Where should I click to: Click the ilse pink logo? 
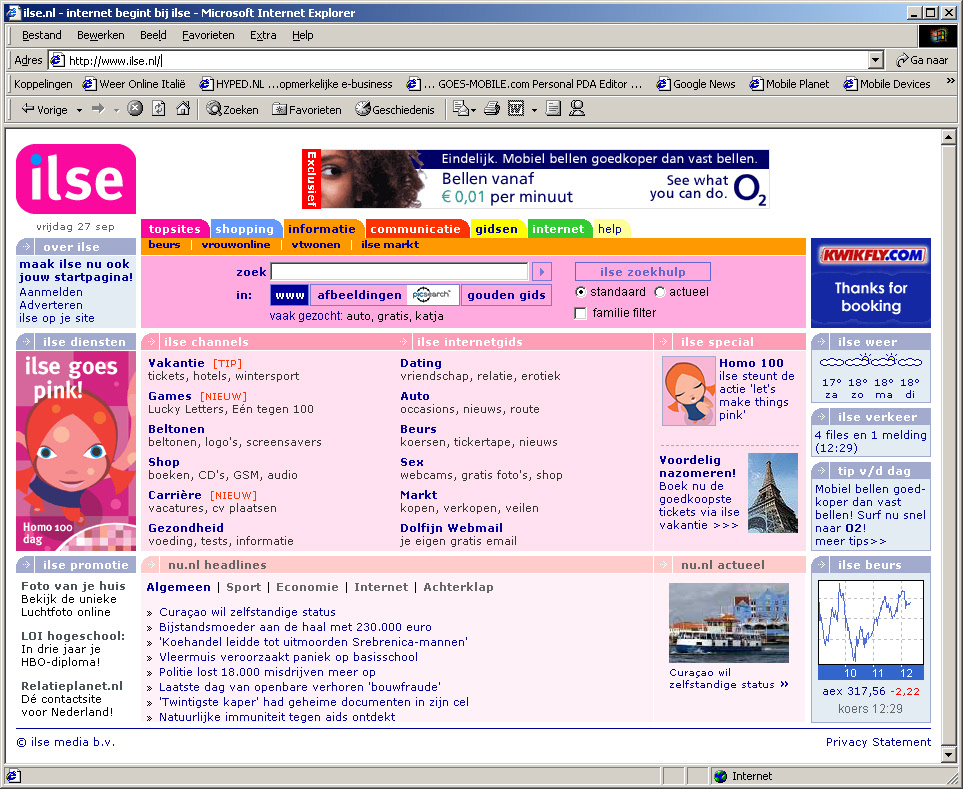76,179
